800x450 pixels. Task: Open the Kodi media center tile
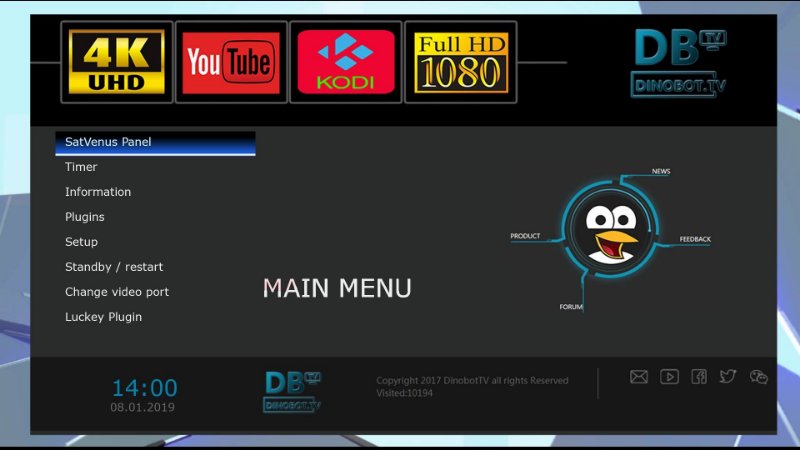pos(346,62)
